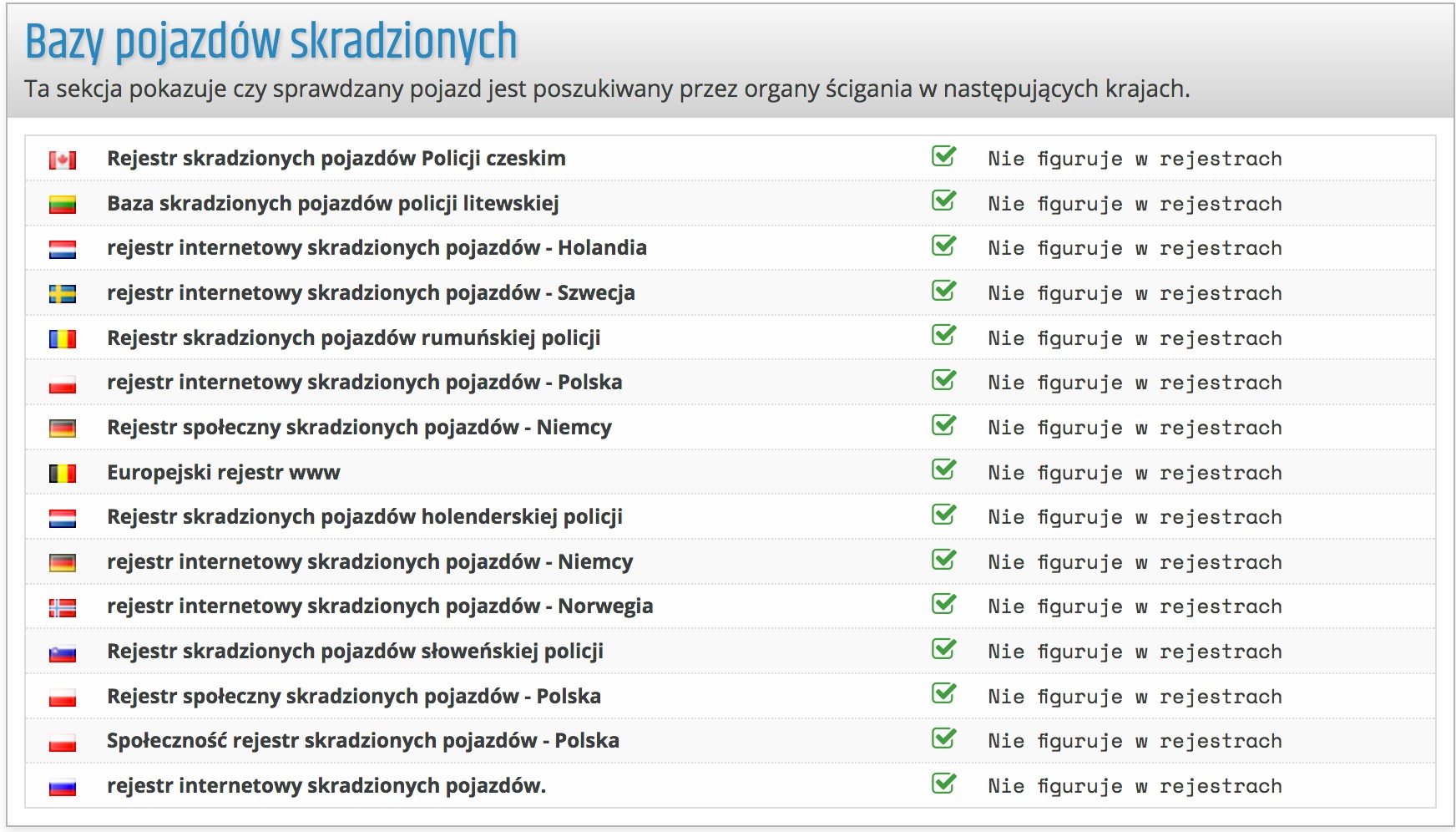Select the last entry 'rejestr internetowy skradzionych pojazdów.'
Image resolution: width=1456 pixels, height=832 pixels.
(326, 786)
